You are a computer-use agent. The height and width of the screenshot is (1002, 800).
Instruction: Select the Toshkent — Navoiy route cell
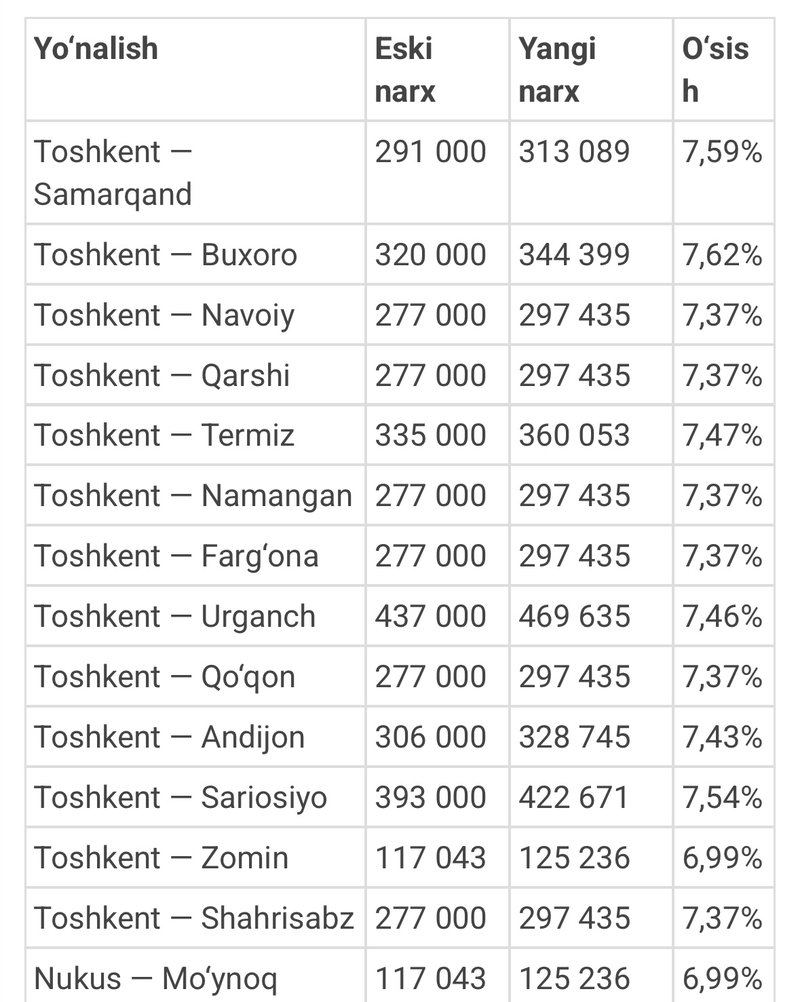164,315
